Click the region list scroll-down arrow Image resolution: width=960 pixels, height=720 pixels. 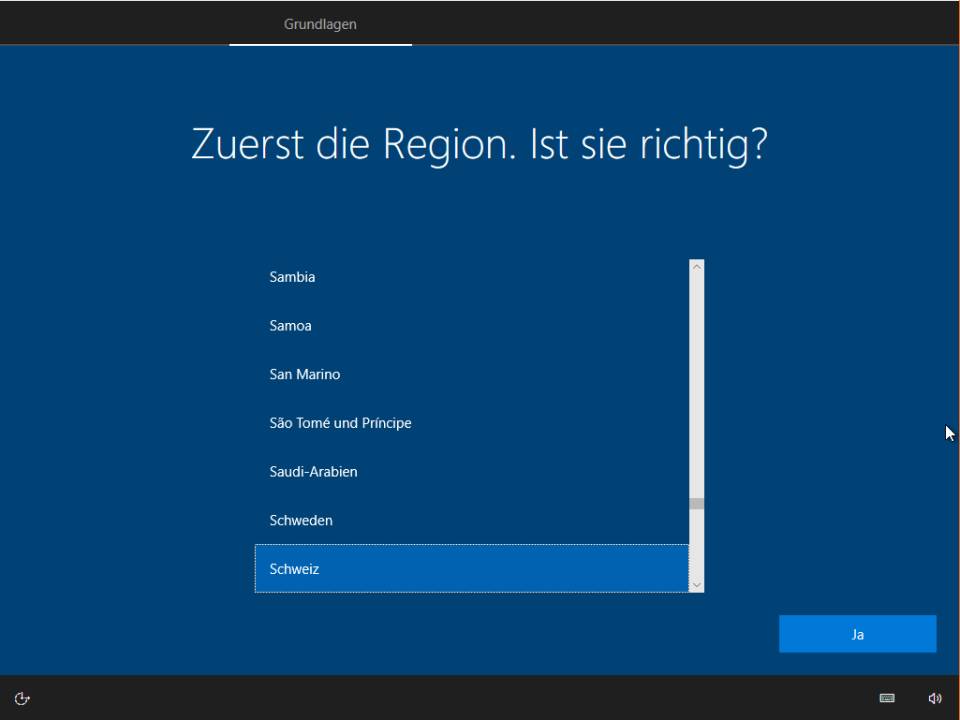697,584
